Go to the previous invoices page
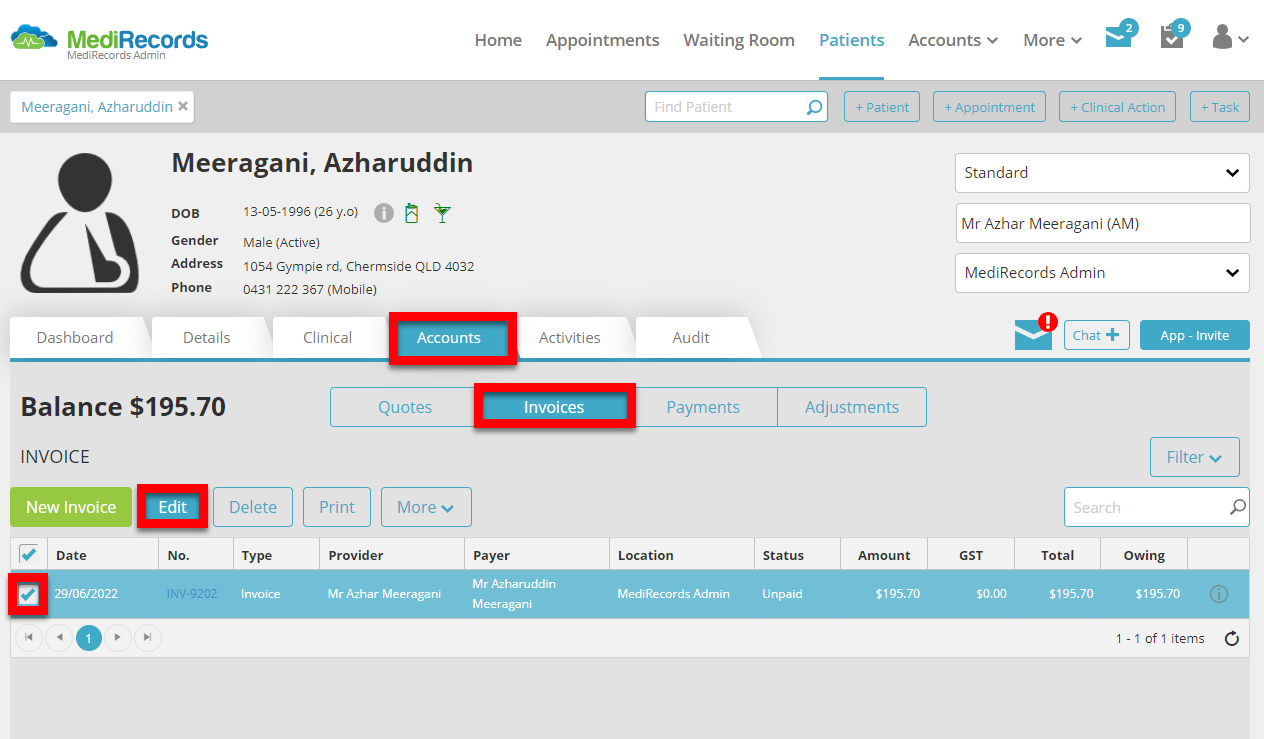 (59, 638)
